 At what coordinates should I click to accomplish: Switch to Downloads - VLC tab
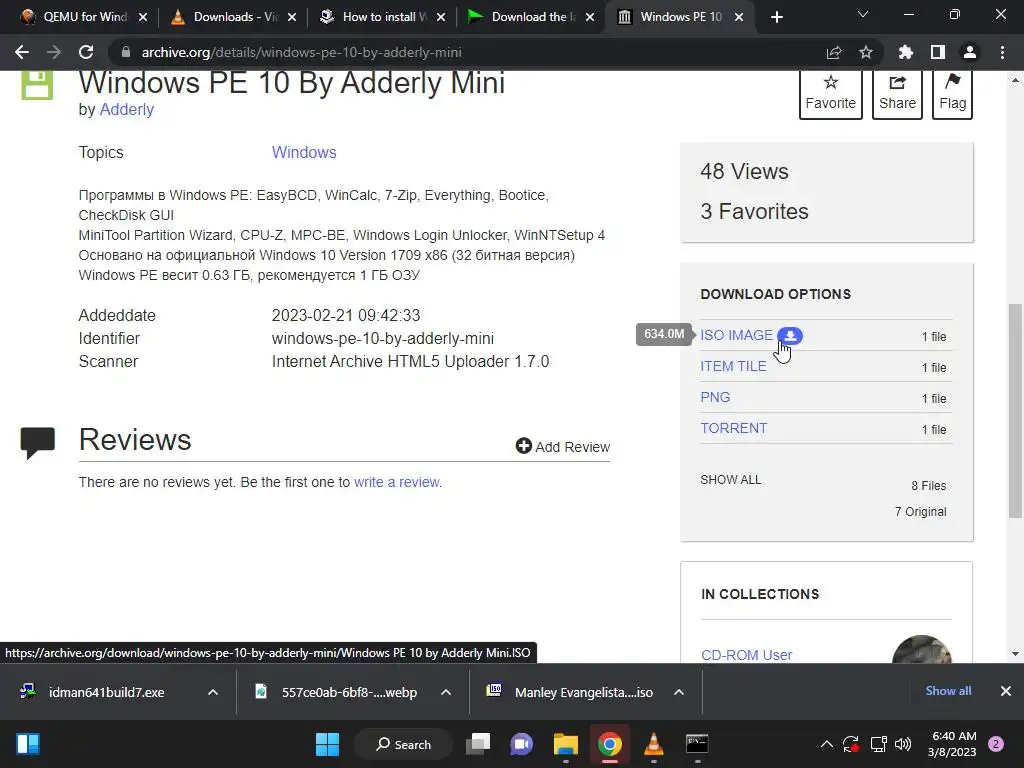[x=232, y=17]
